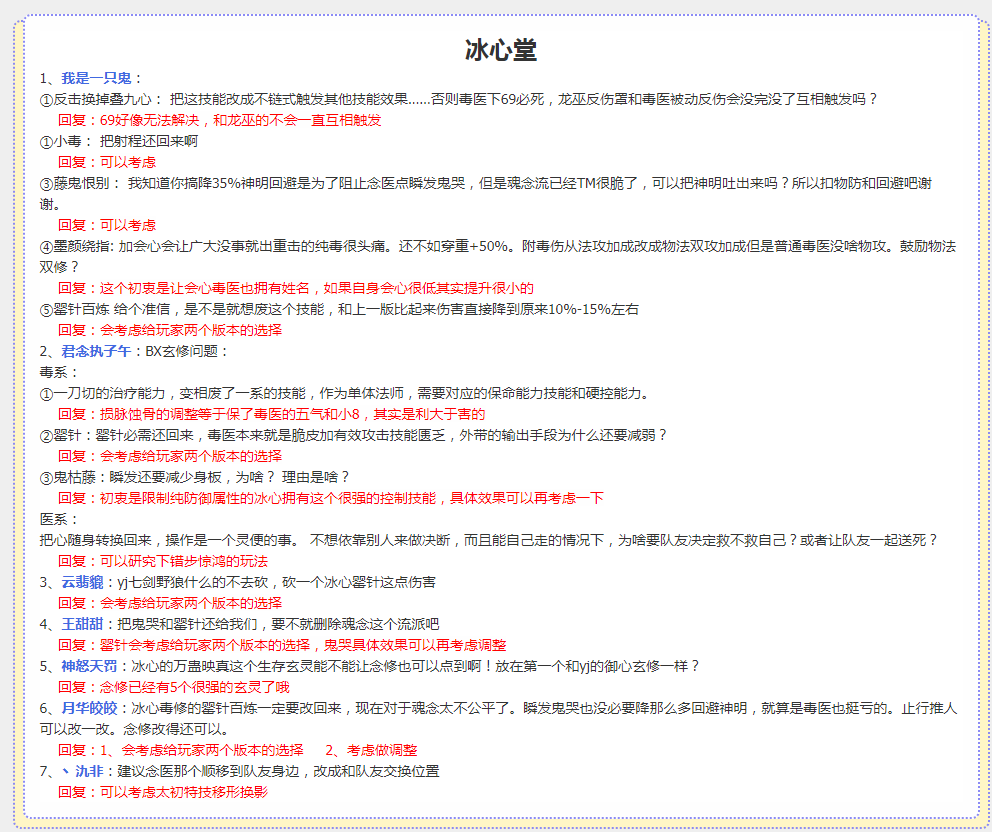Click the 毒系 section label
This screenshot has height=832, width=992.
(59, 372)
